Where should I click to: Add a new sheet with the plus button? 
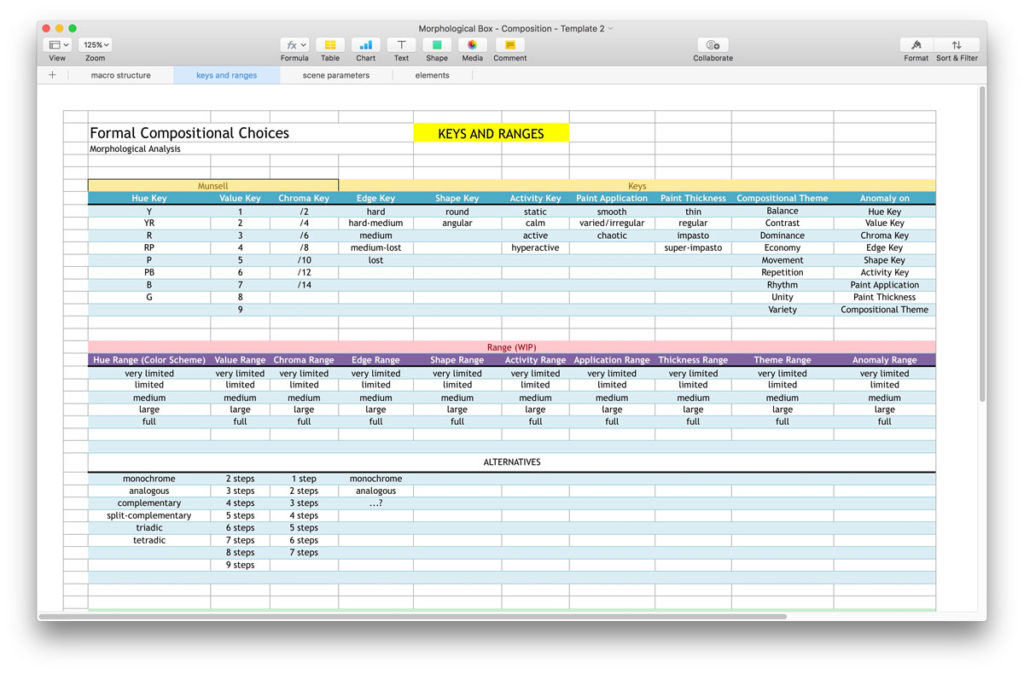(51, 74)
